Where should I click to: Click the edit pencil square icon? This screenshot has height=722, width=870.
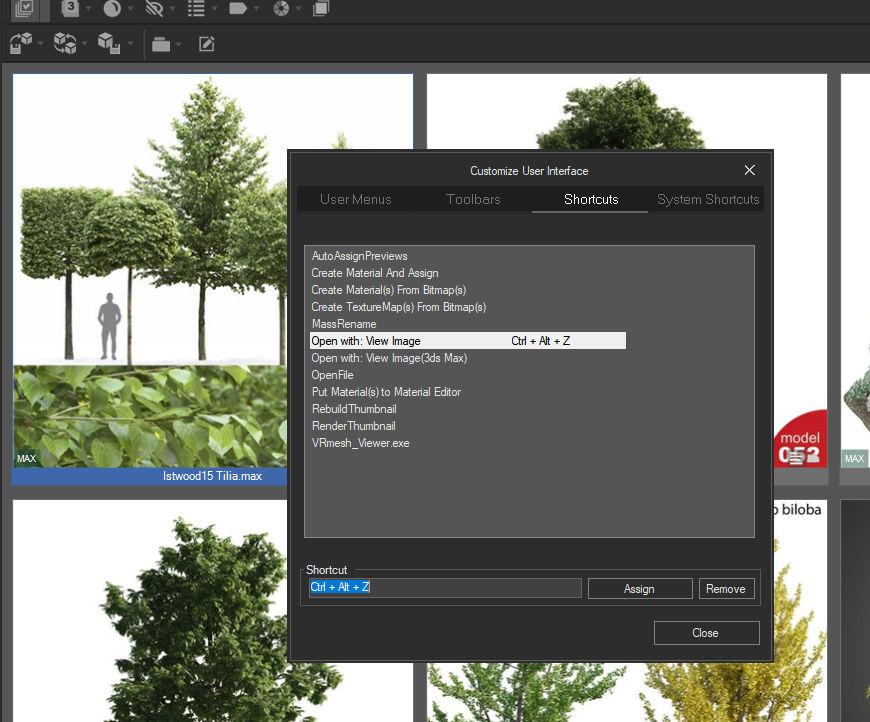click(x=206, y=44)
